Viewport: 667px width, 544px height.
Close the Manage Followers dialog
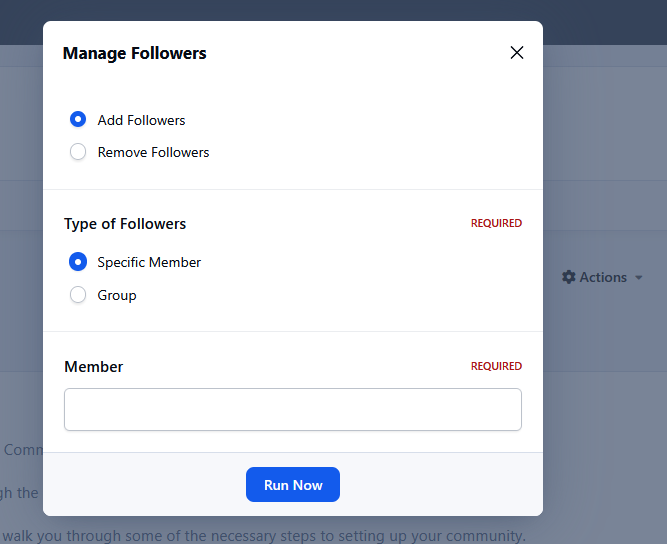(x=517, y=53)
